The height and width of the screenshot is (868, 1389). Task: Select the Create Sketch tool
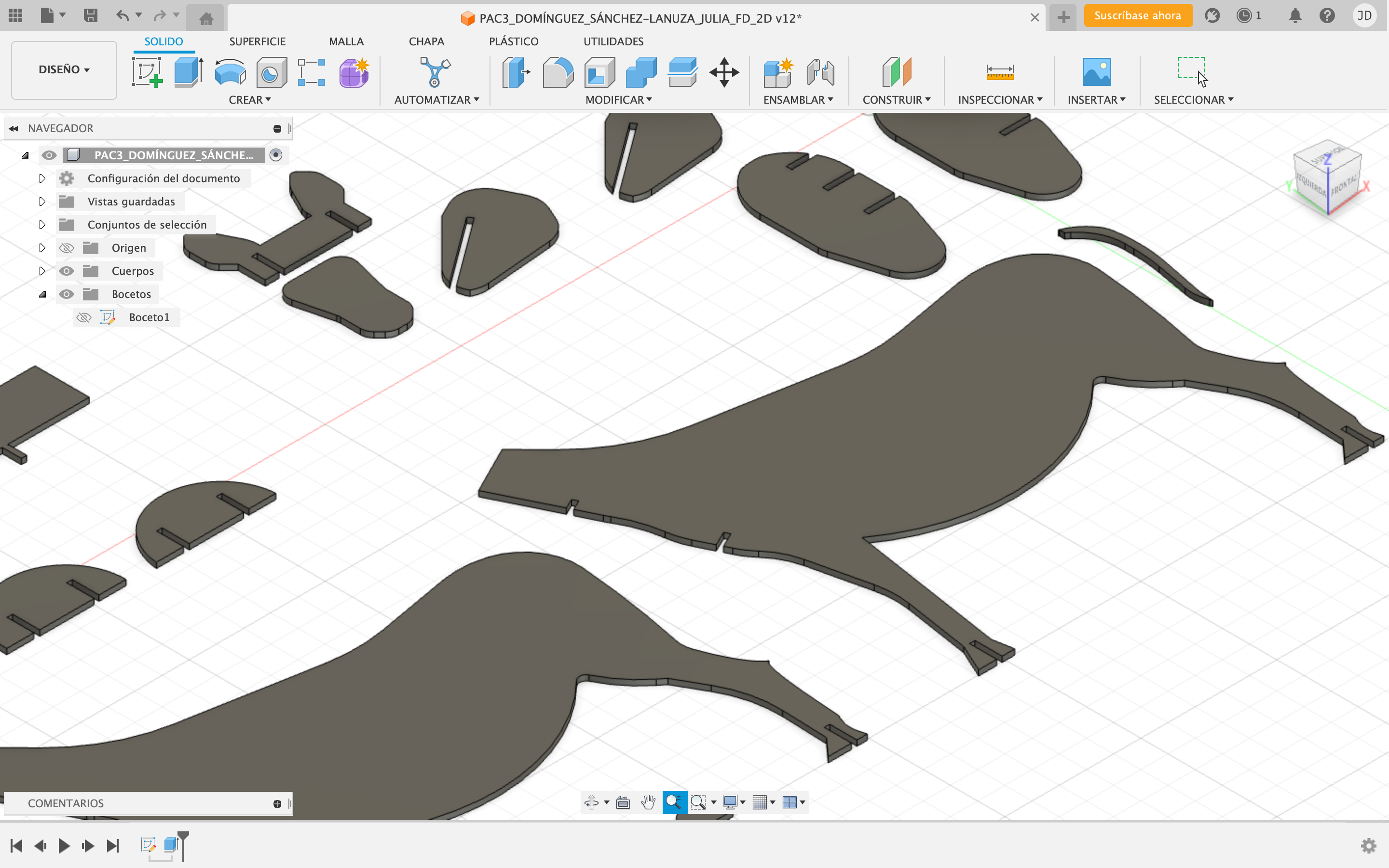coord(148,72)
